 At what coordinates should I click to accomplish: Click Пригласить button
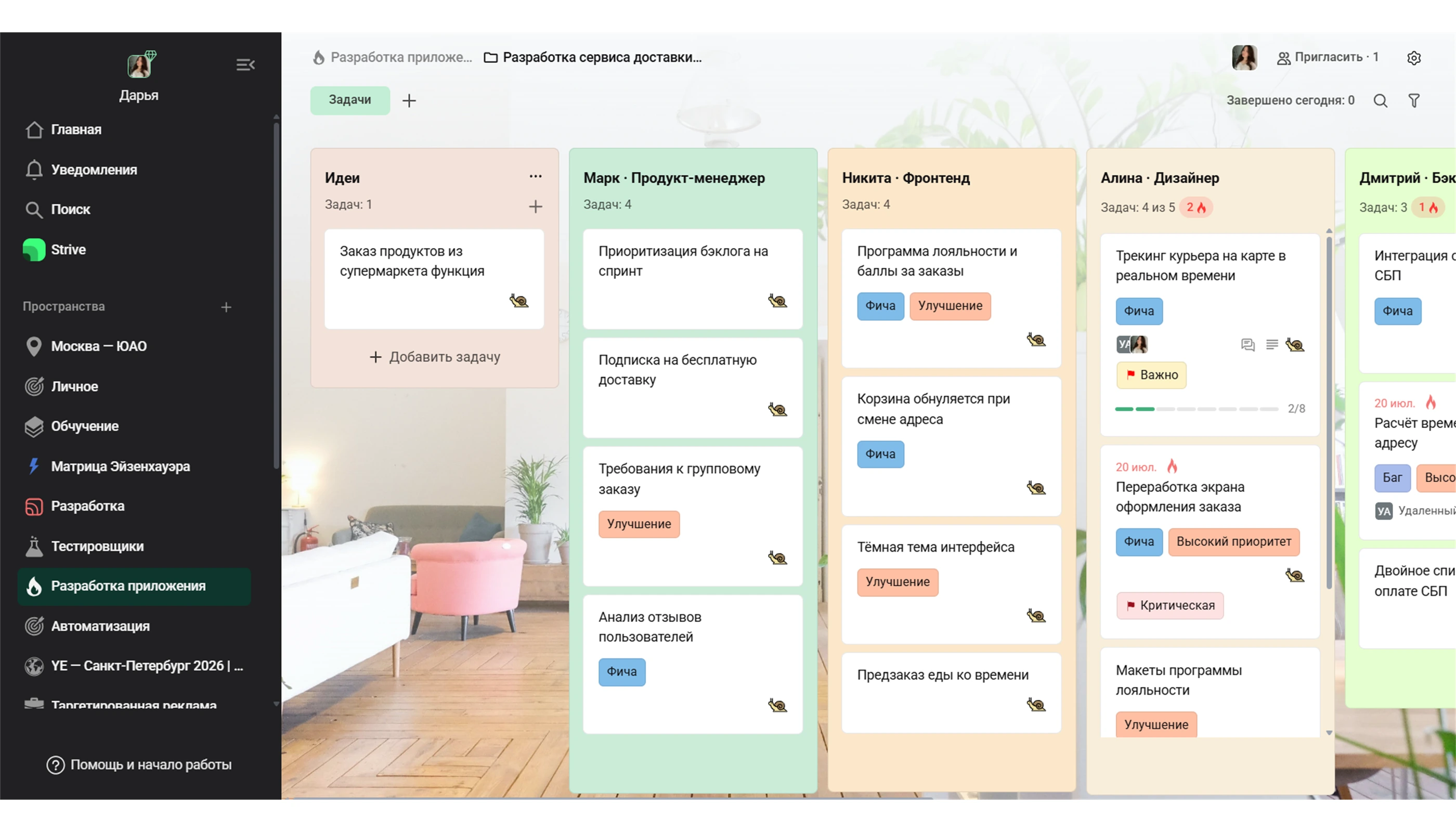coord(1328,57)
